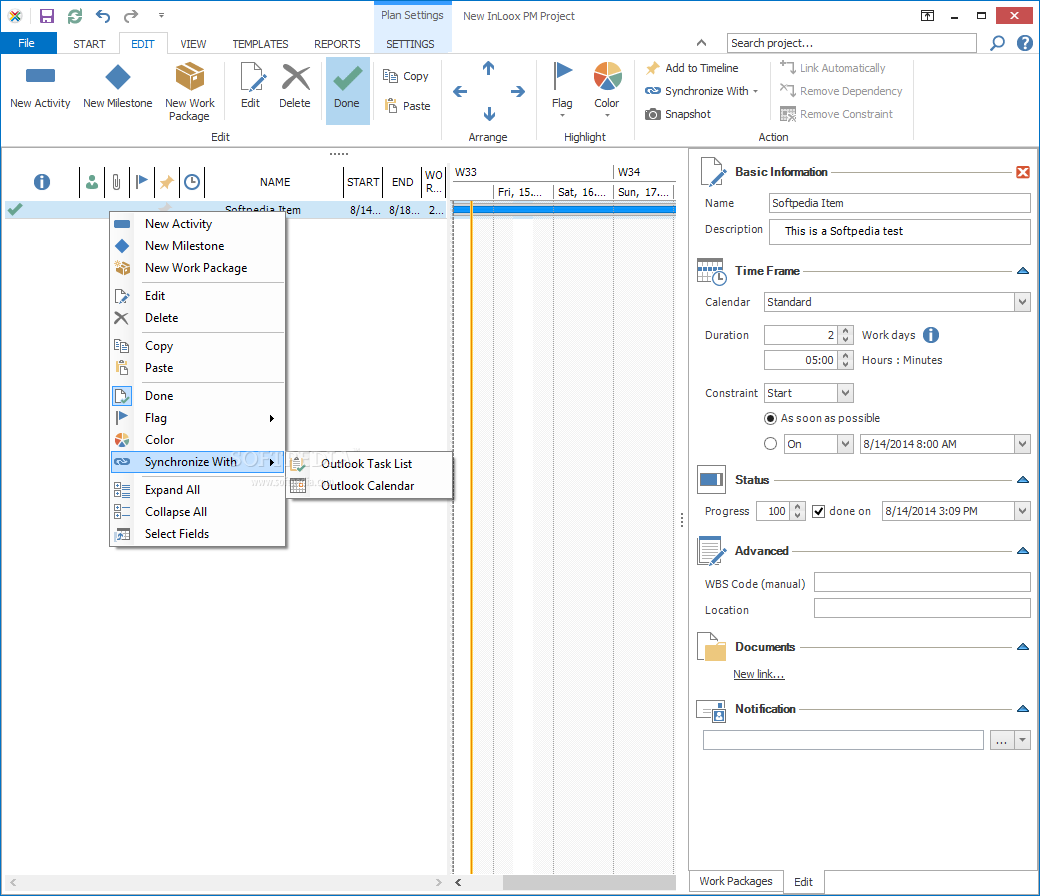Collapse the Time Frame section
1040x896 pixels.
tap(1023, 271)
